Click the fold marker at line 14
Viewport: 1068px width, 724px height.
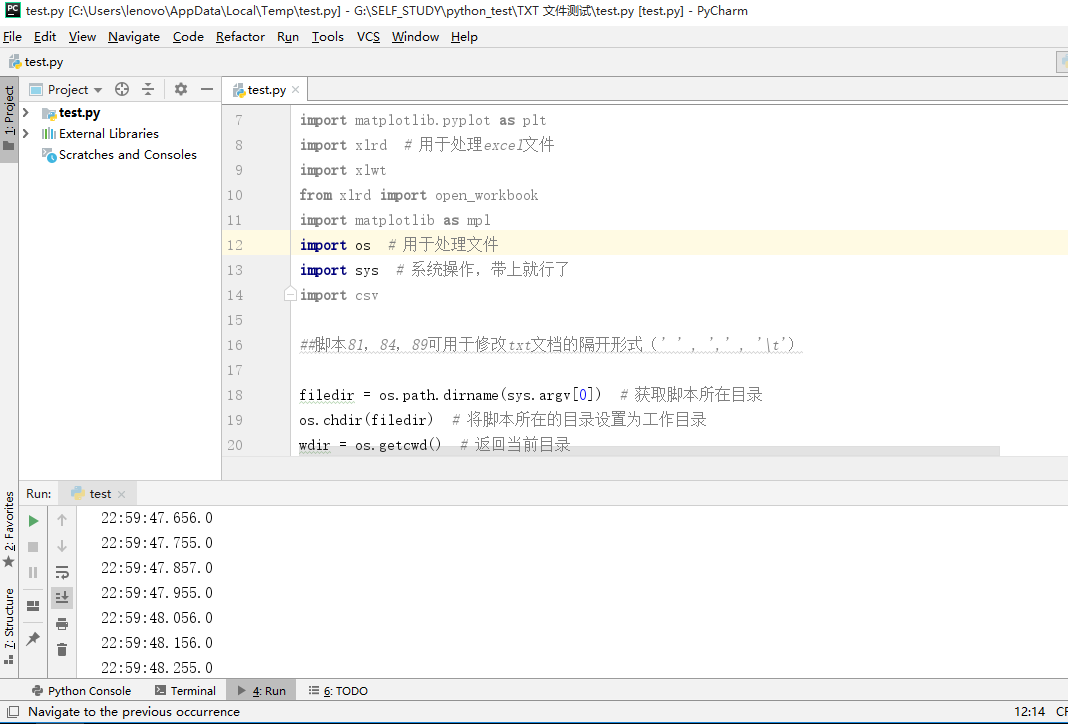click(x=290, y=294)
